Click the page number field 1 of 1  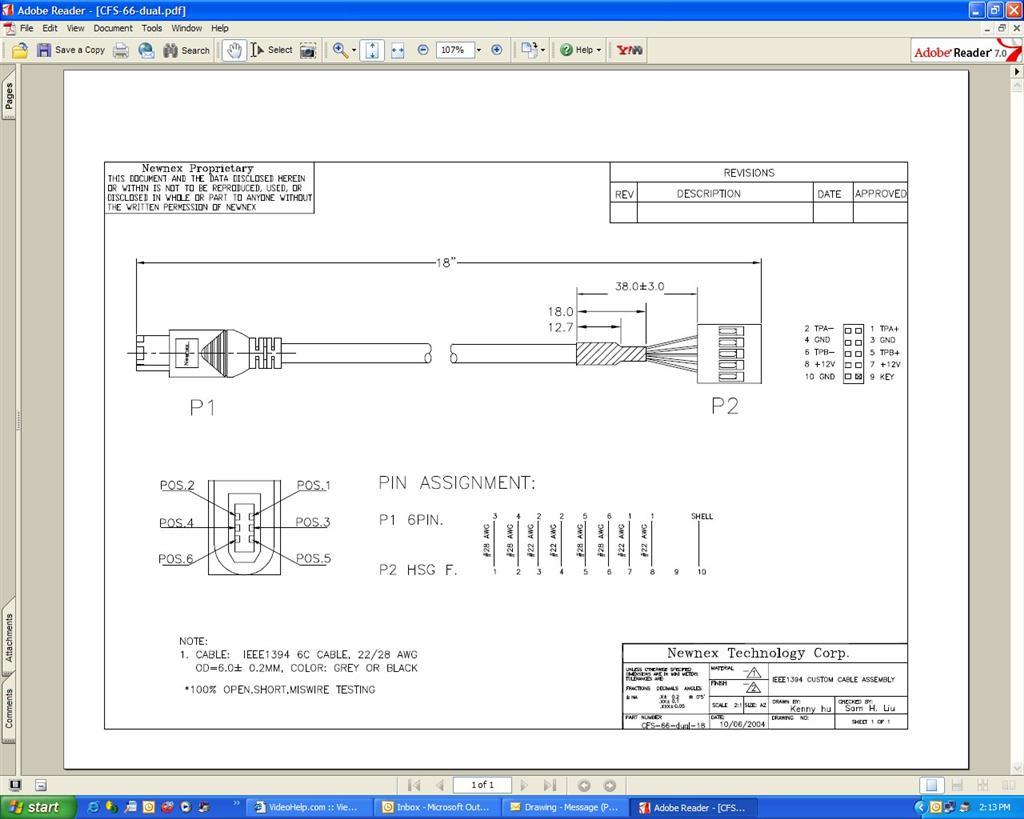click(483, 785)
